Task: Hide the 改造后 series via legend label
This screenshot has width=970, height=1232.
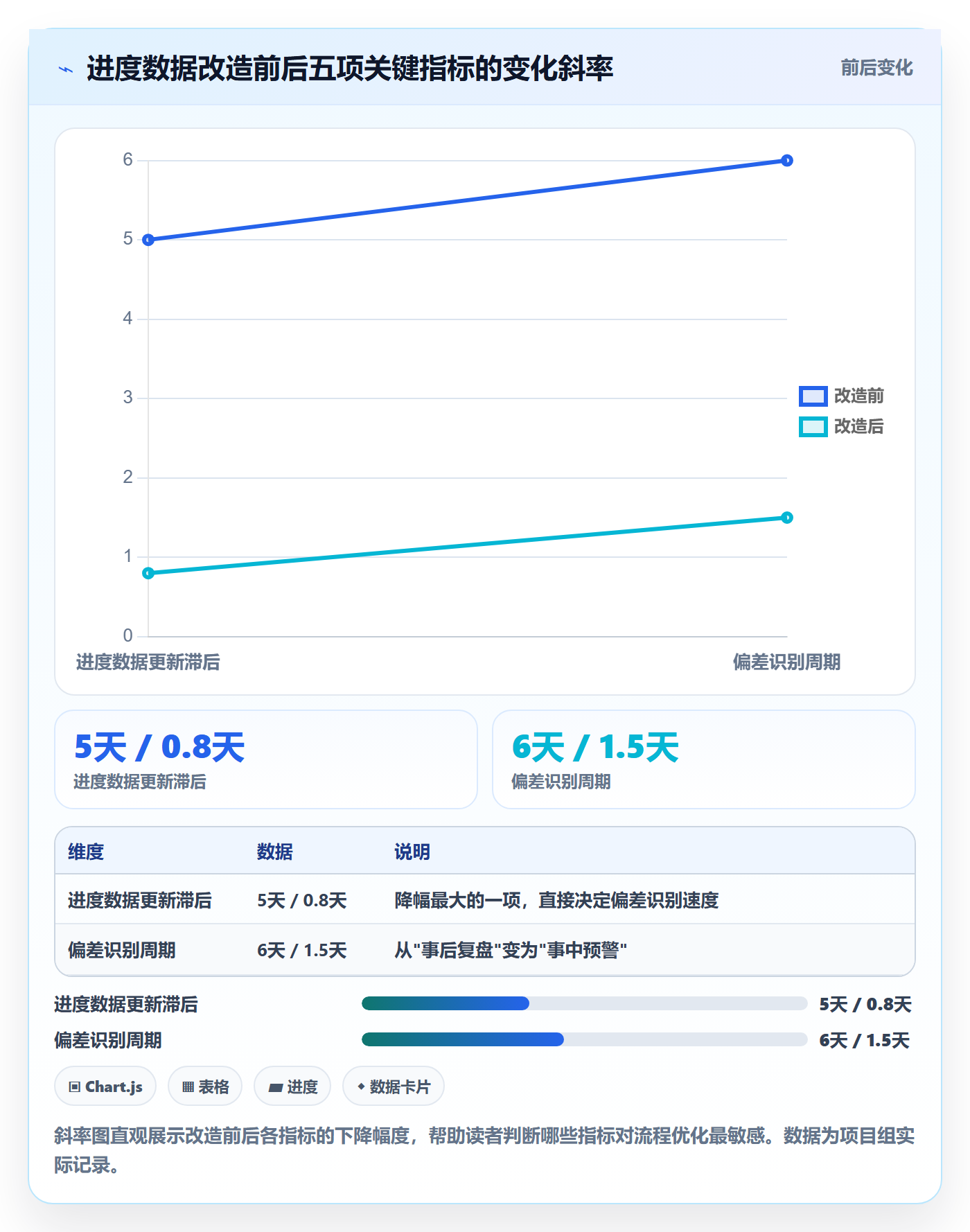Action: coord(858,427)
